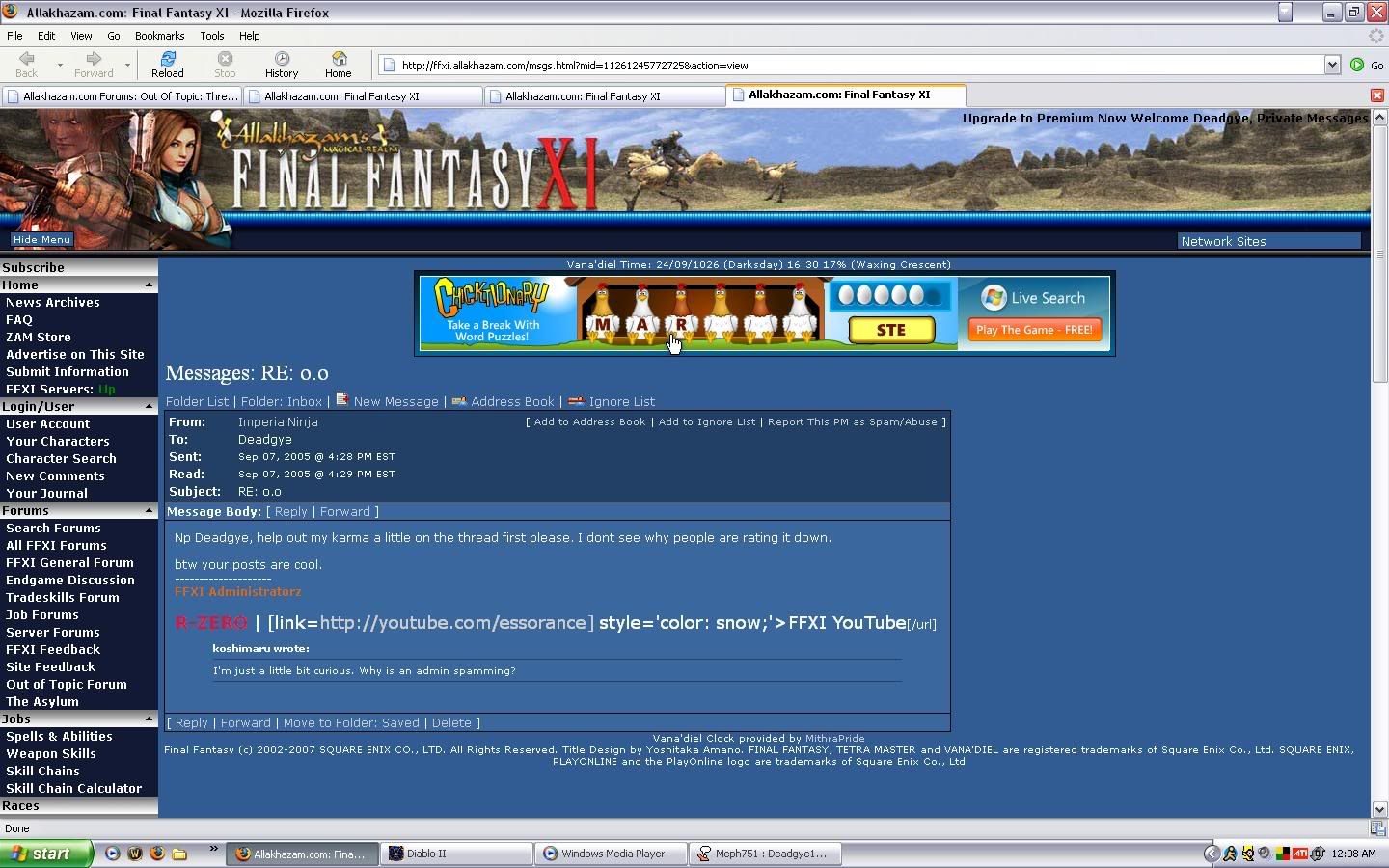Switch to the Meph751 taskbar window
Screen dimensions: 1389x868
(x=766, y=854)
